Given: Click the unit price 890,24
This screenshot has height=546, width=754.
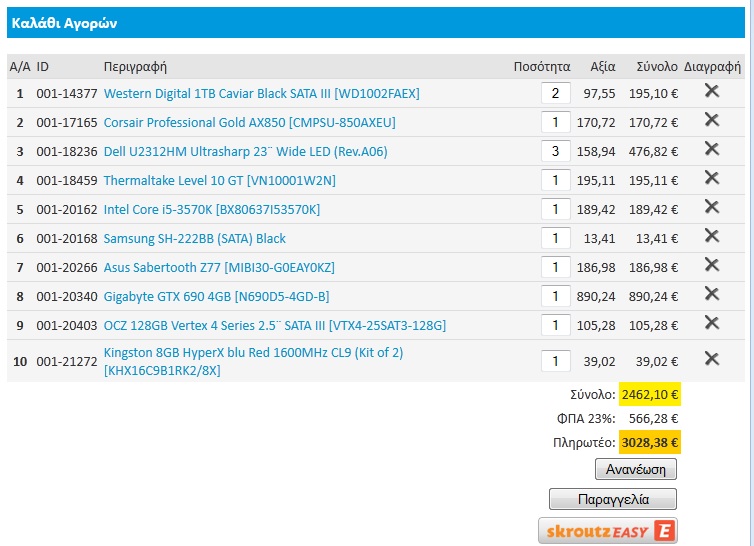Looking at the screenshot, I should click(596, 296).
